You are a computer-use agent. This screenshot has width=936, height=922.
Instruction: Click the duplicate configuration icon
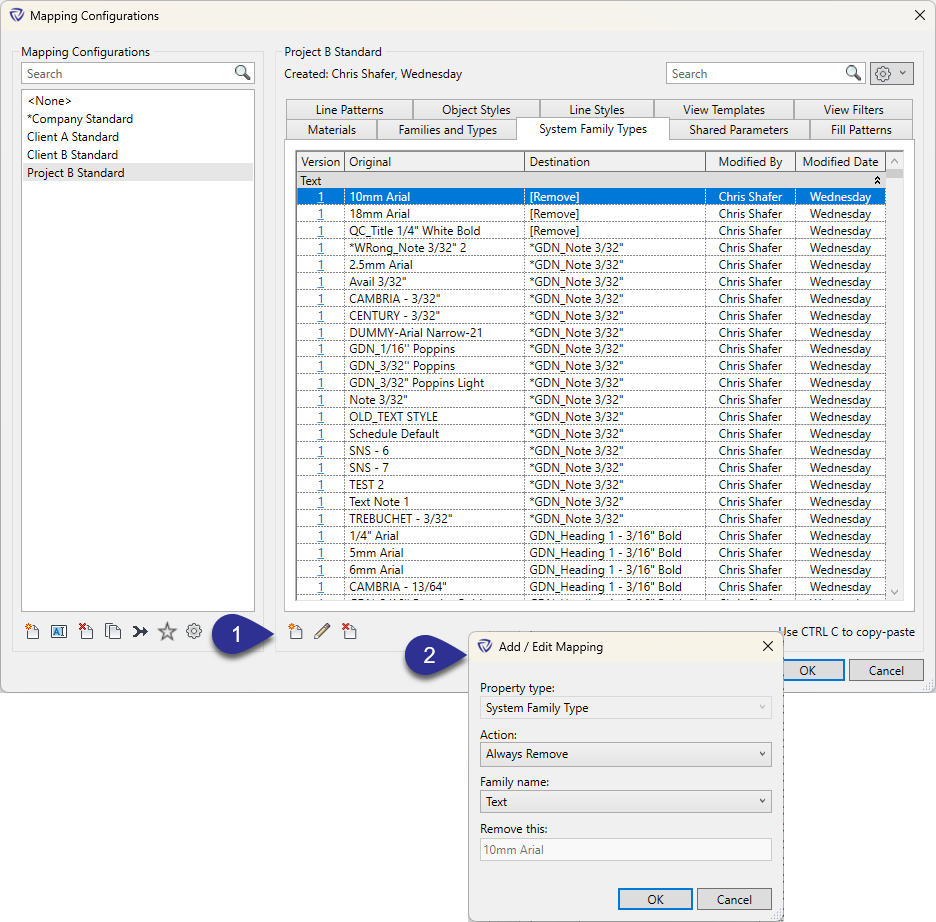pyautogui.click(x=113, y=631)
